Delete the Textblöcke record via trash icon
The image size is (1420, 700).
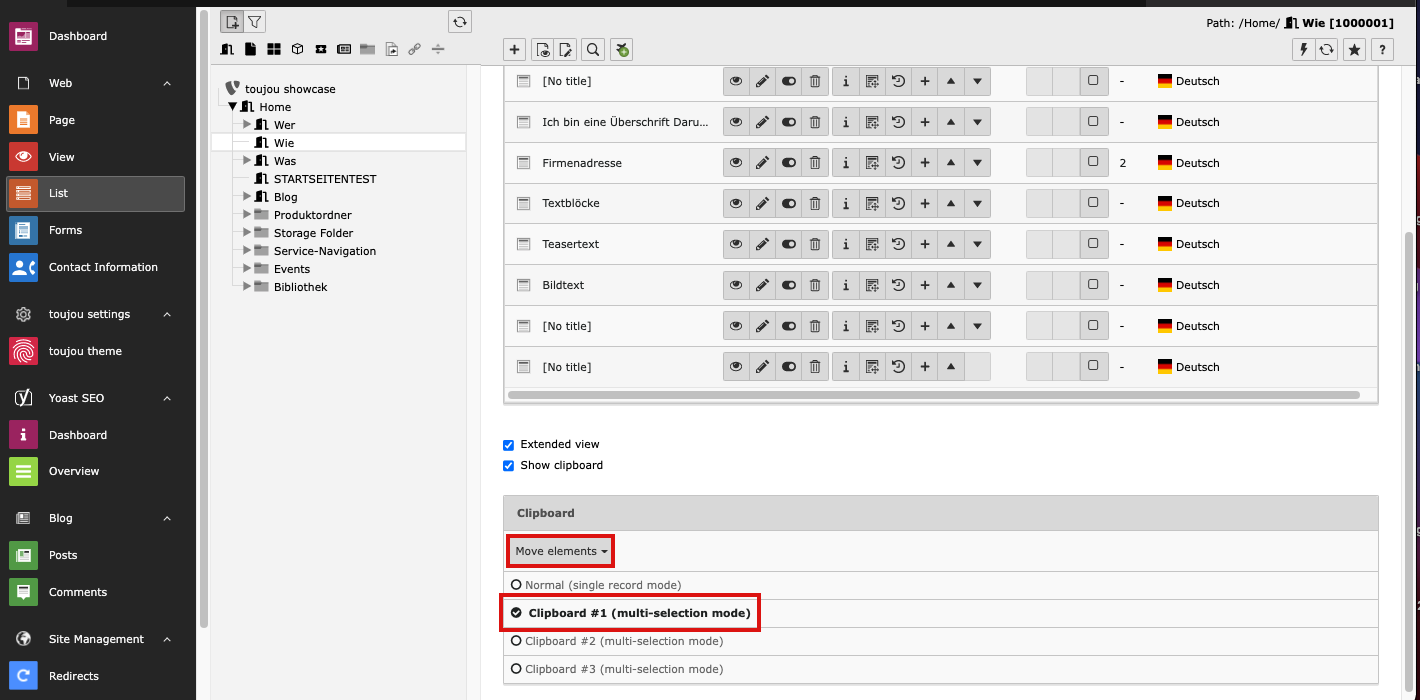pos(815,204)
